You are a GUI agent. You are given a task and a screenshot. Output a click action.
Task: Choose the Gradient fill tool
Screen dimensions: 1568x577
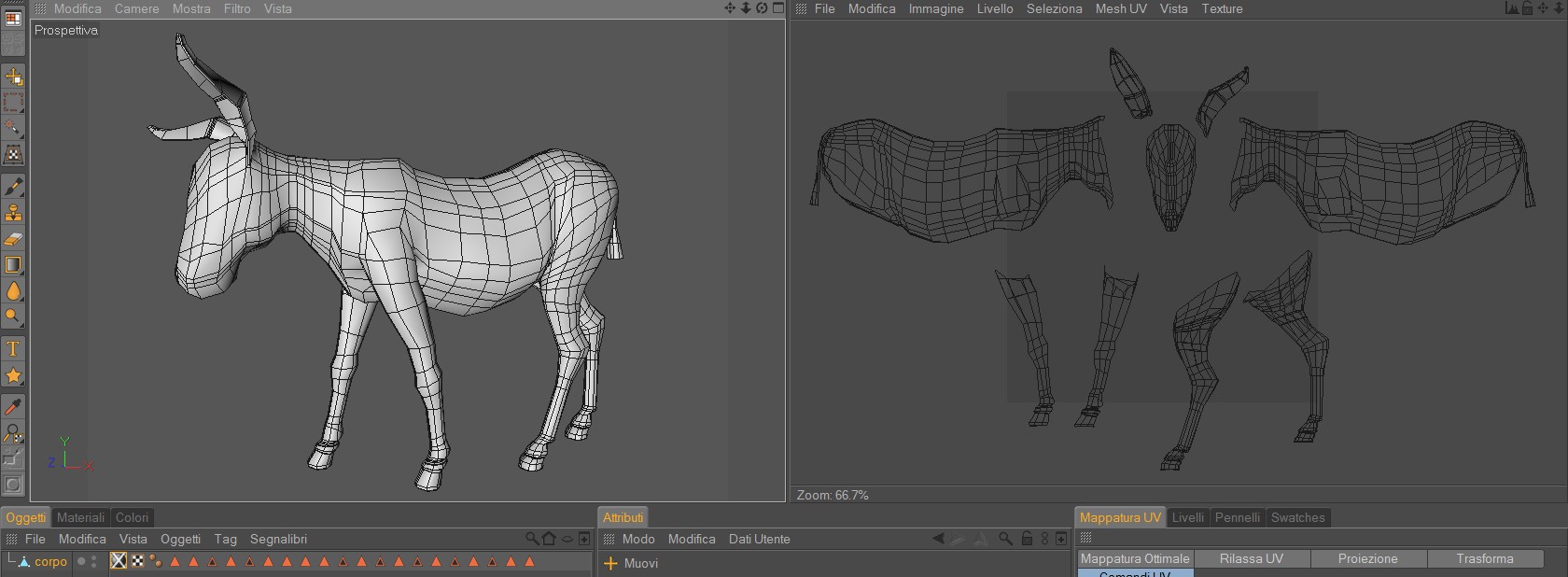point(13,265)
